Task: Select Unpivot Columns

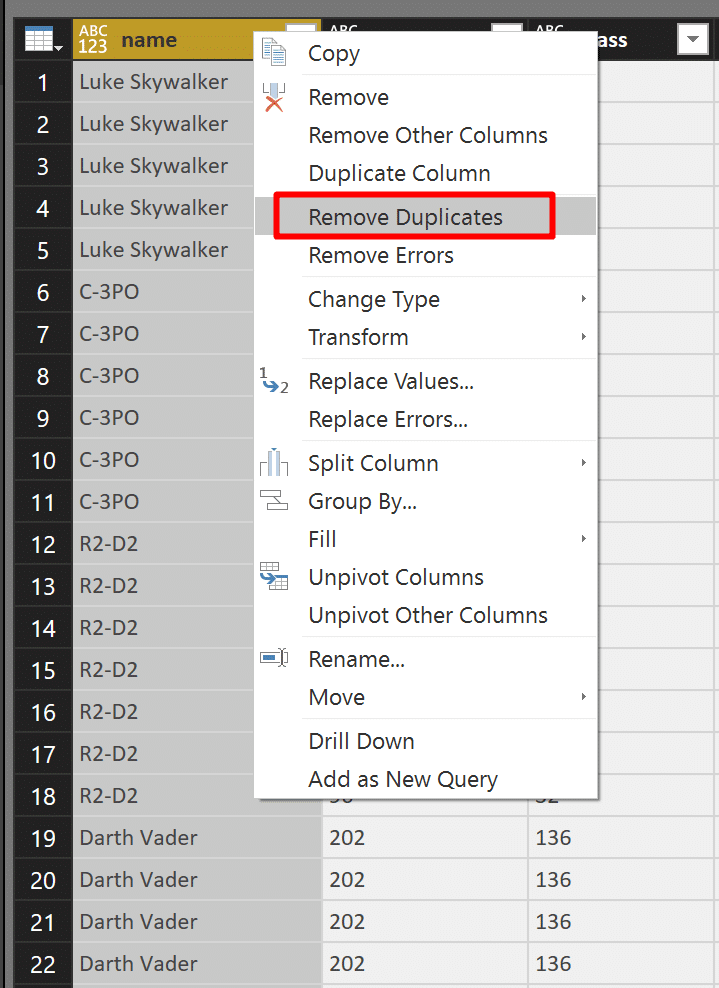Action: coord(425,577)
